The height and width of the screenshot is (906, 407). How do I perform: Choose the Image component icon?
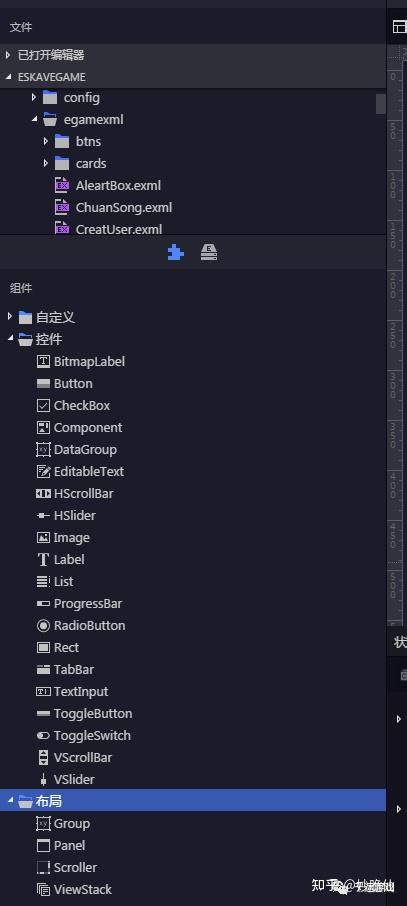pyautogui.click(x=43, y=538)
